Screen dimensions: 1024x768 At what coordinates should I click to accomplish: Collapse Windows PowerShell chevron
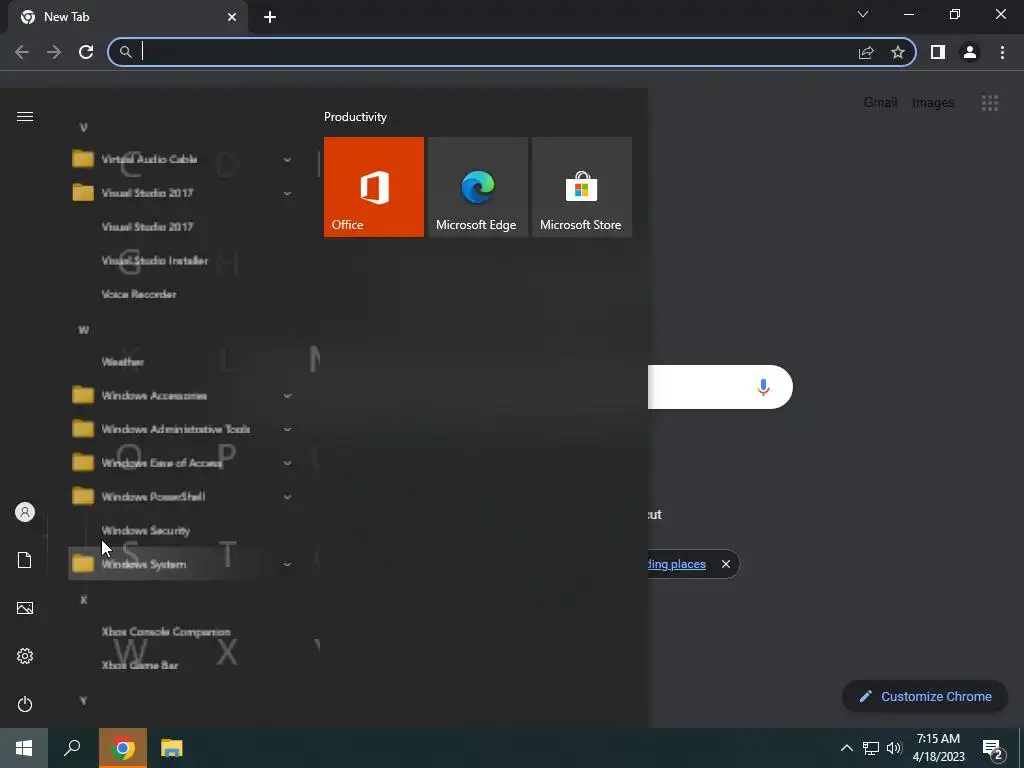[287, 497]
